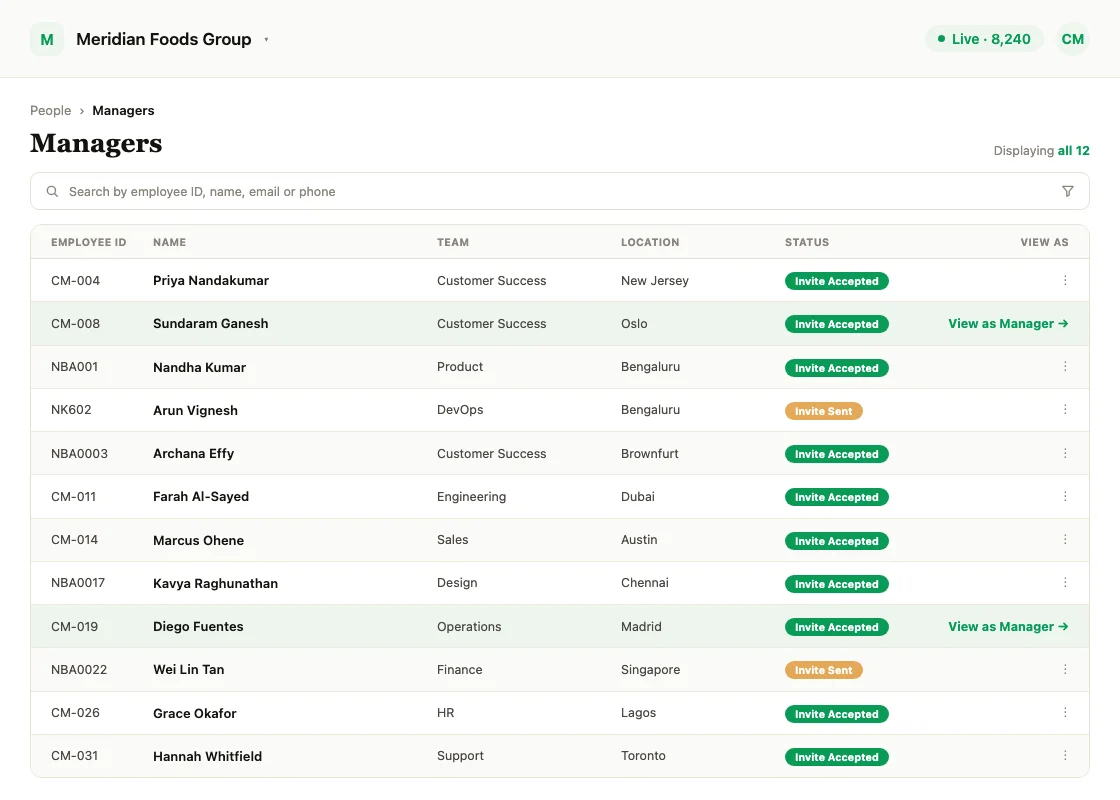Select the name Marcus Ohene
The width and height of the screenshot is (1120, 800).
[199, 540]
